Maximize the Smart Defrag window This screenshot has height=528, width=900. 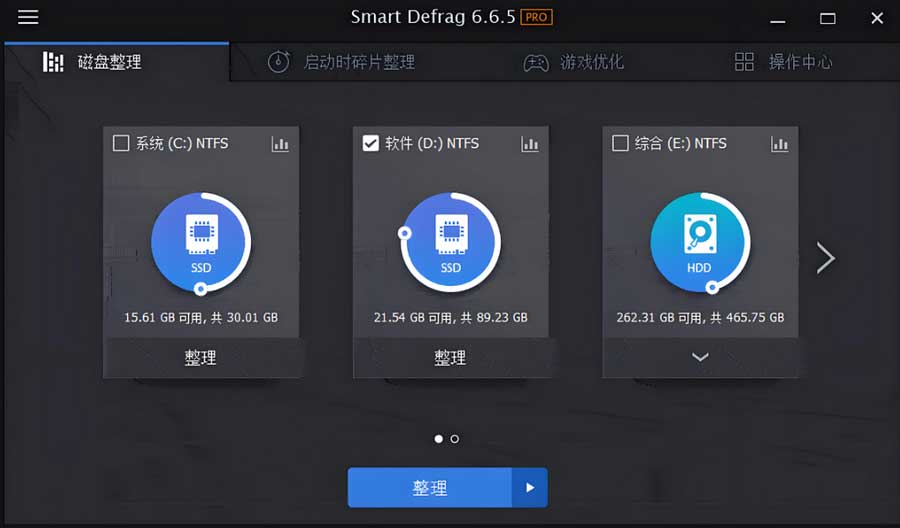coord(827,18)
